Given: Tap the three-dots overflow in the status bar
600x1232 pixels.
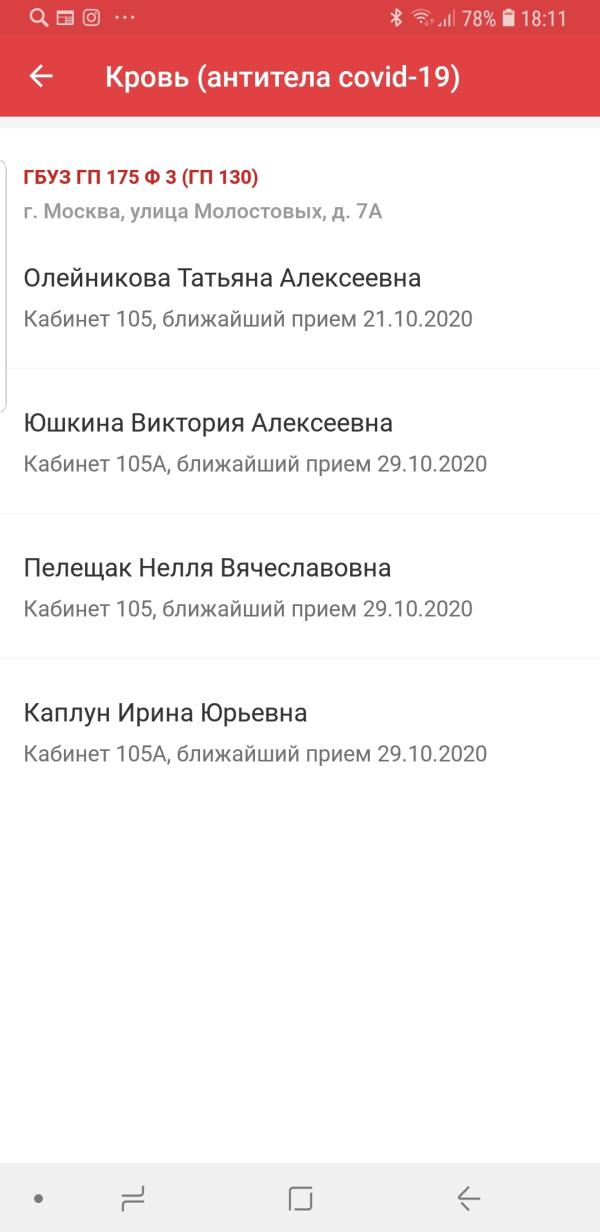Looking at the screenshot, I should [x=124, y=18].
